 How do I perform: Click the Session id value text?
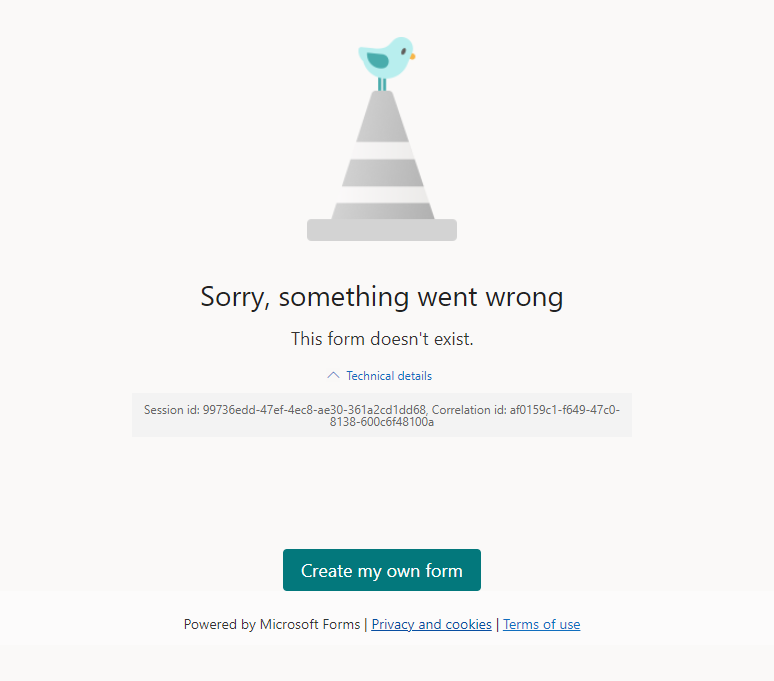point(314,410)
